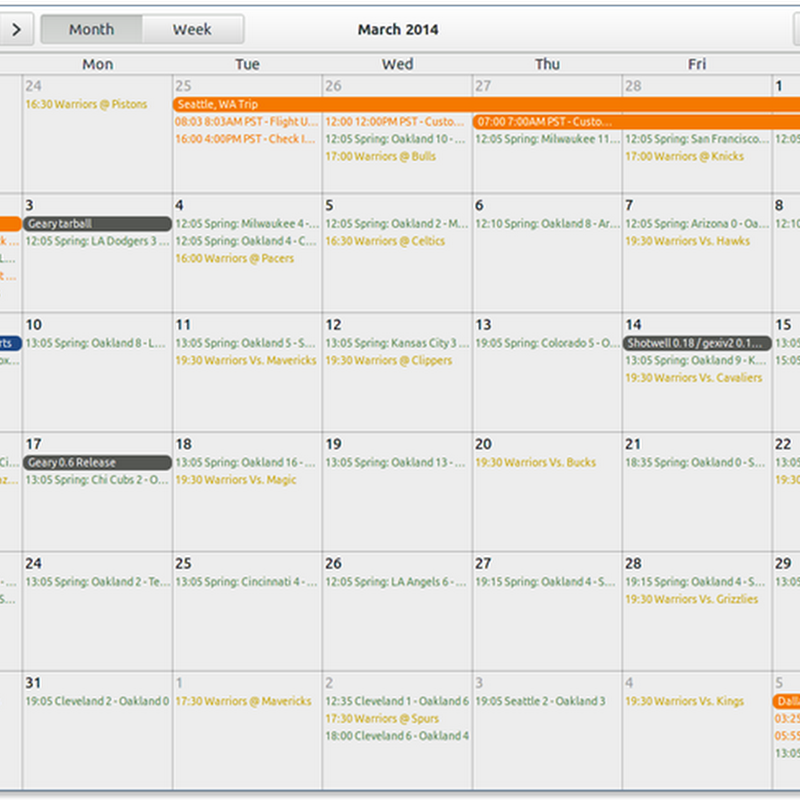Screen dimensions: 800x800
Task: Open the 07:00 7:00AM PST Custo event bar
Action: tap(636, 121)
